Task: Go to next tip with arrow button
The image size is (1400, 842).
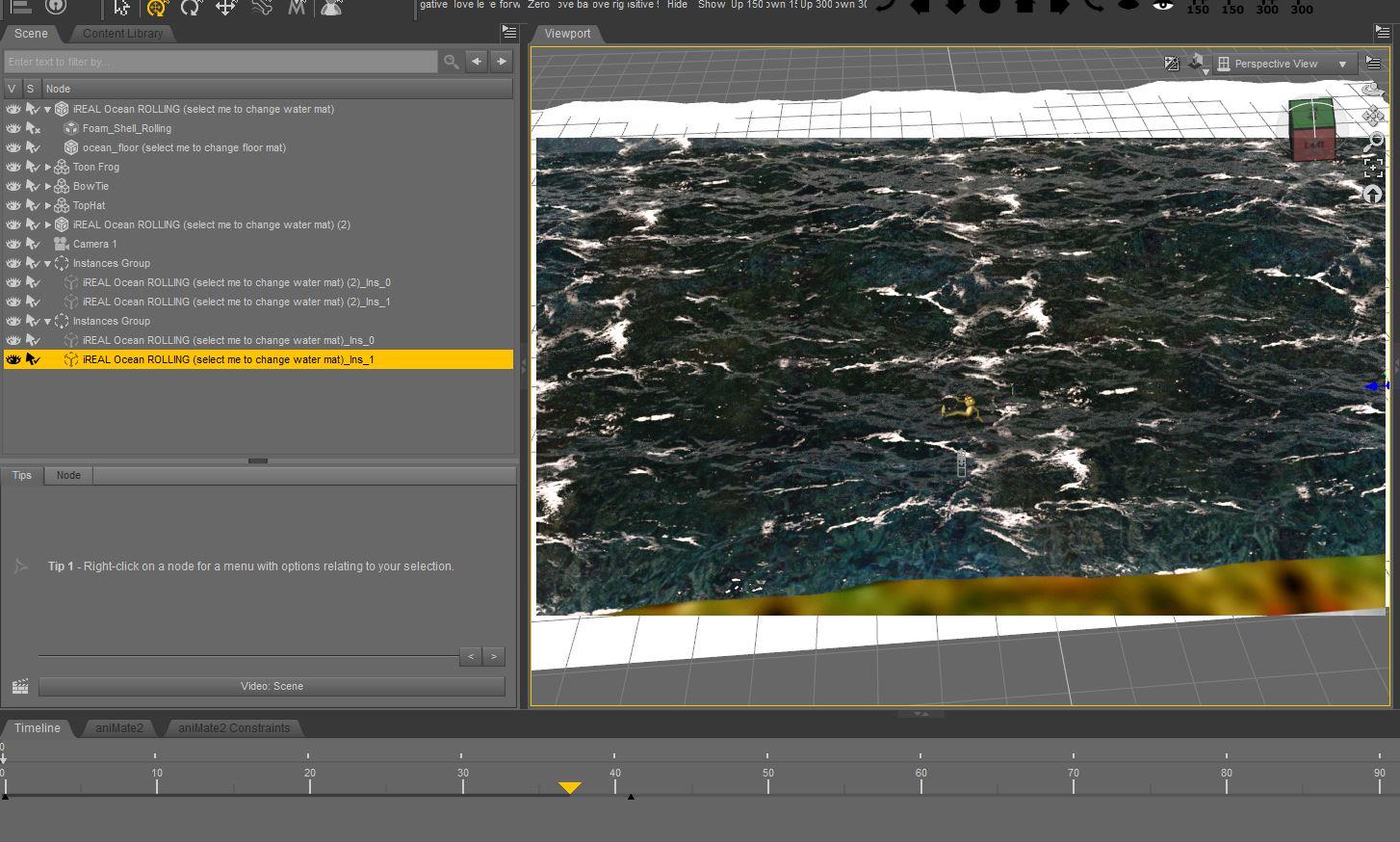Action: [494, 656]
